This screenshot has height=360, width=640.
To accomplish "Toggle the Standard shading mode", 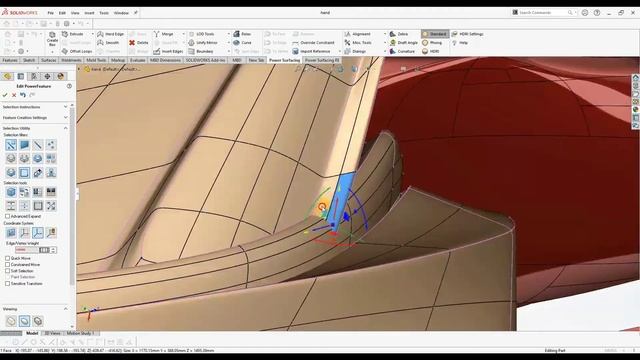I will click(435, 34).
